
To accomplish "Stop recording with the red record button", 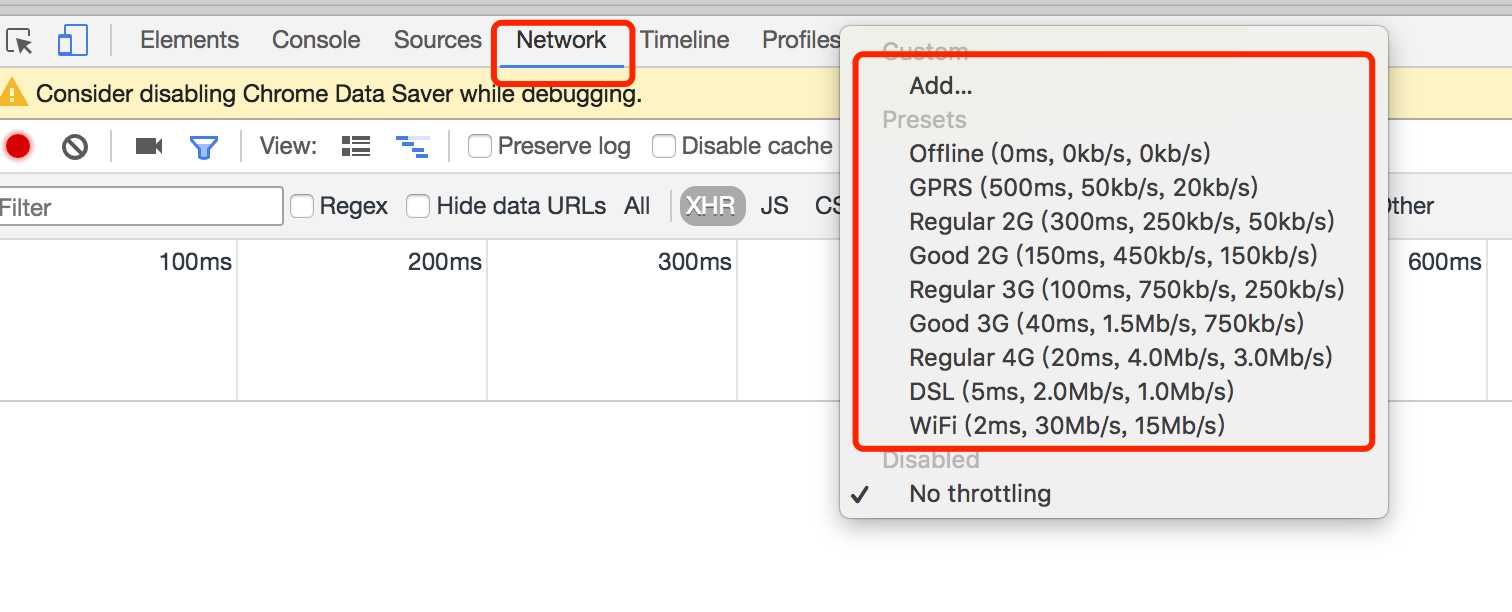I will tap(18, 147).
